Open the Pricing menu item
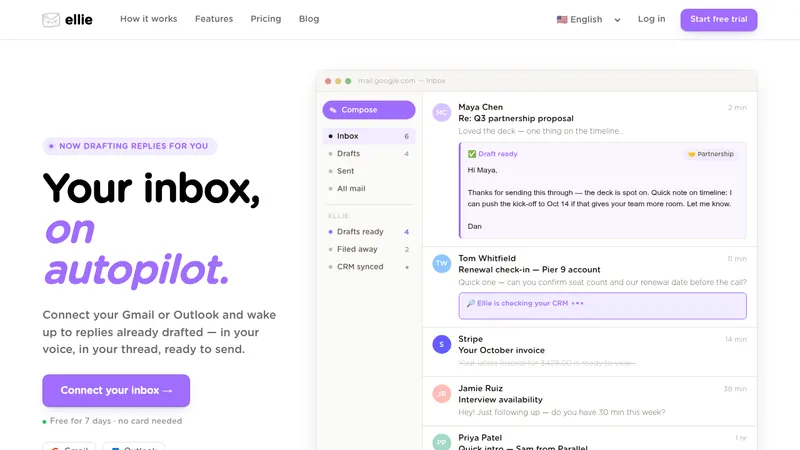The image size is (800, 450). 265,19
